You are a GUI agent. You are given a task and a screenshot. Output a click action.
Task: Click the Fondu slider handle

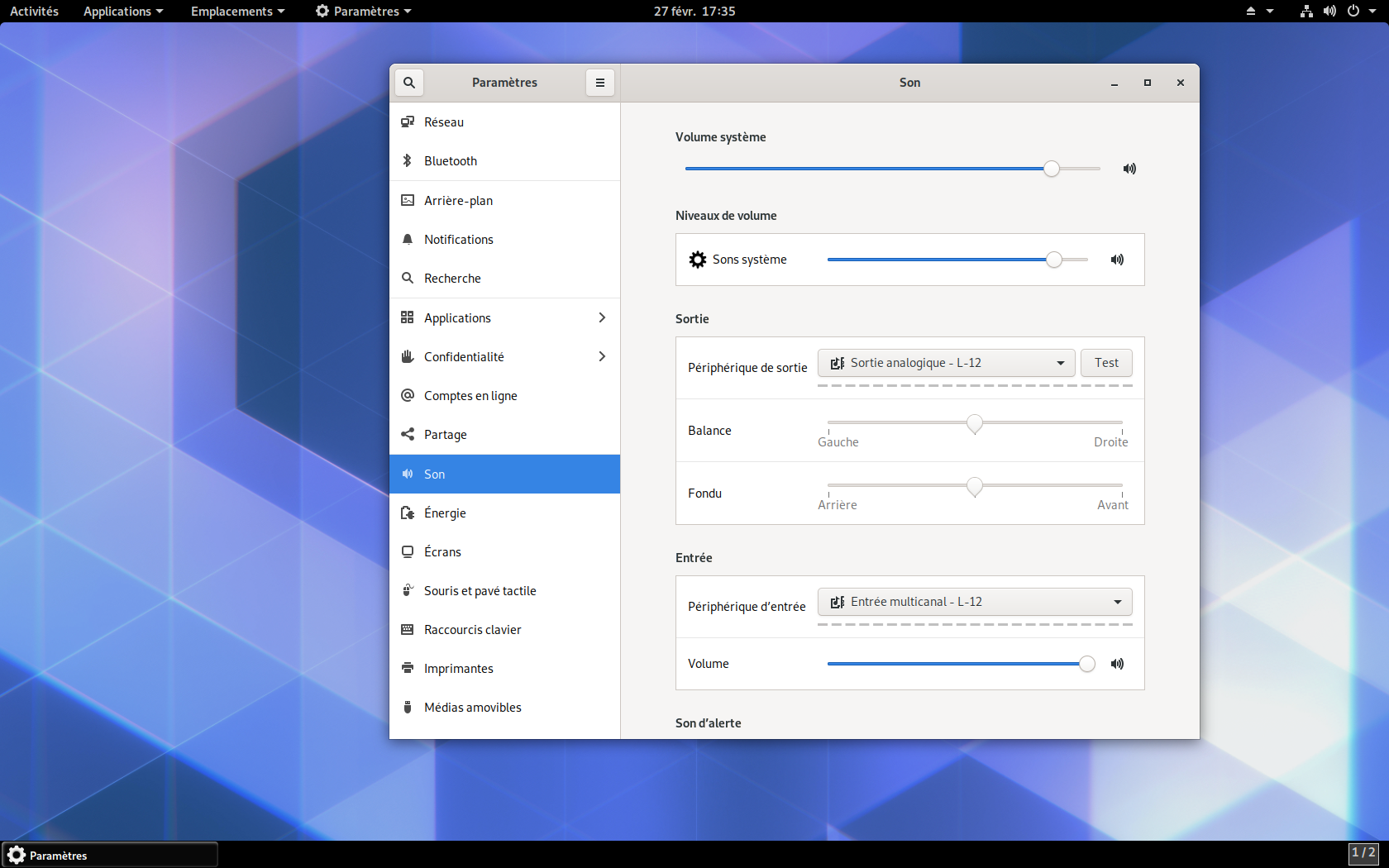975,487
